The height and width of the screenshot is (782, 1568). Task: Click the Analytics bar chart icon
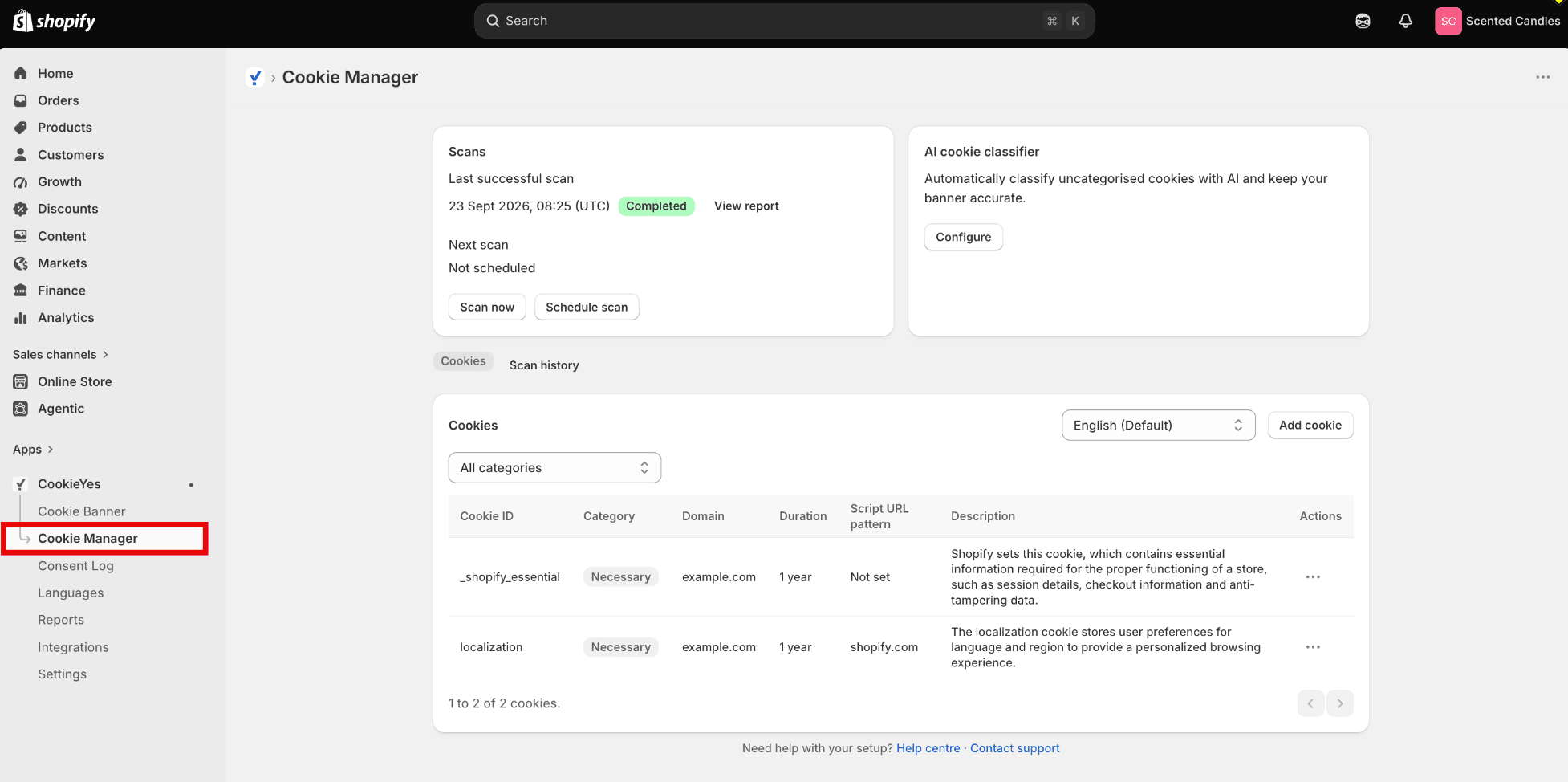pos(21,318)
